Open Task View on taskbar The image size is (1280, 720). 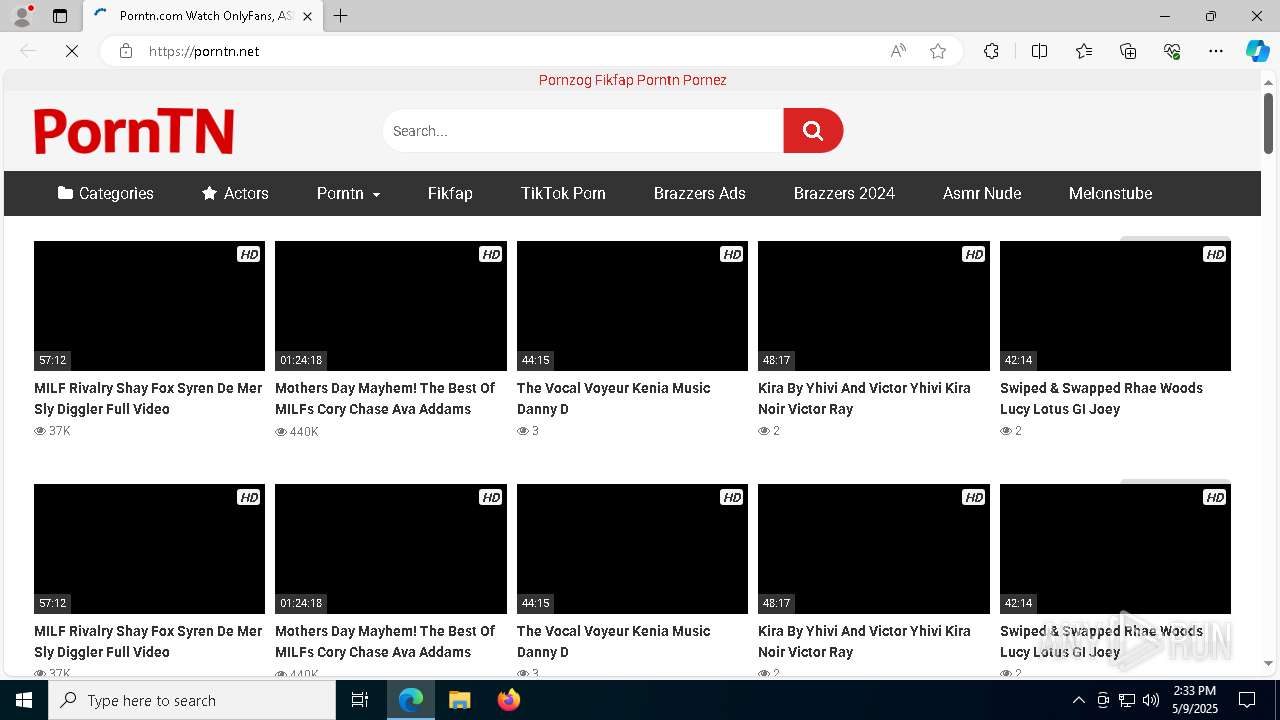360,700
